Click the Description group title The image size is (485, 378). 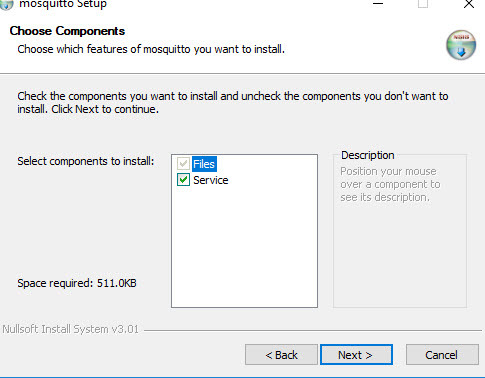[368, 155]
